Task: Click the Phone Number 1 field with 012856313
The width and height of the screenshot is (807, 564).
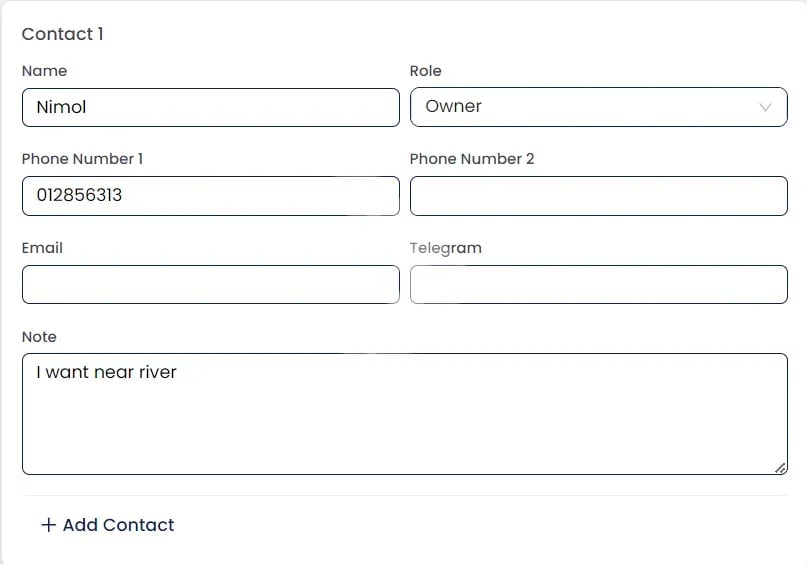Action: (x=210, y=195)
